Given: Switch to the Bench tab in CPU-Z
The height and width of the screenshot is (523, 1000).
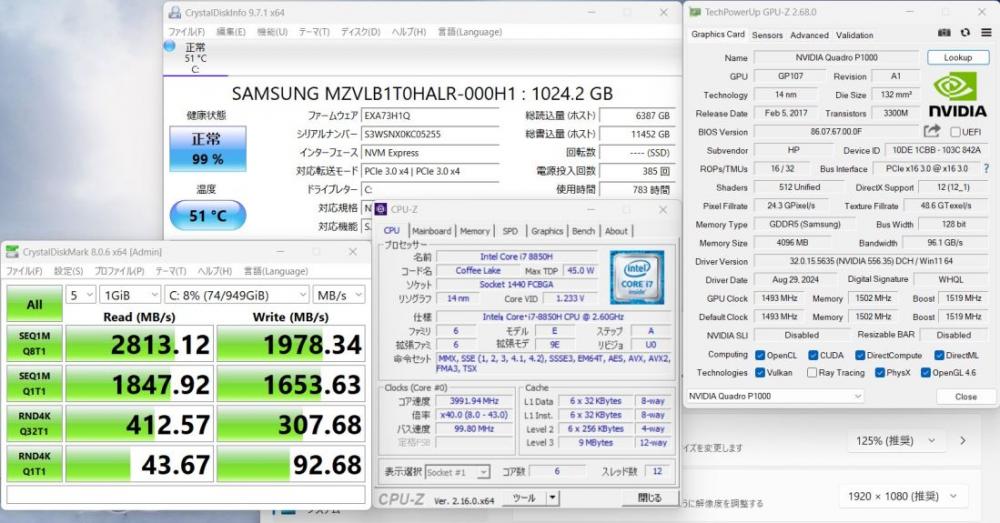Looking at the screenshot, I should (583, 231).
